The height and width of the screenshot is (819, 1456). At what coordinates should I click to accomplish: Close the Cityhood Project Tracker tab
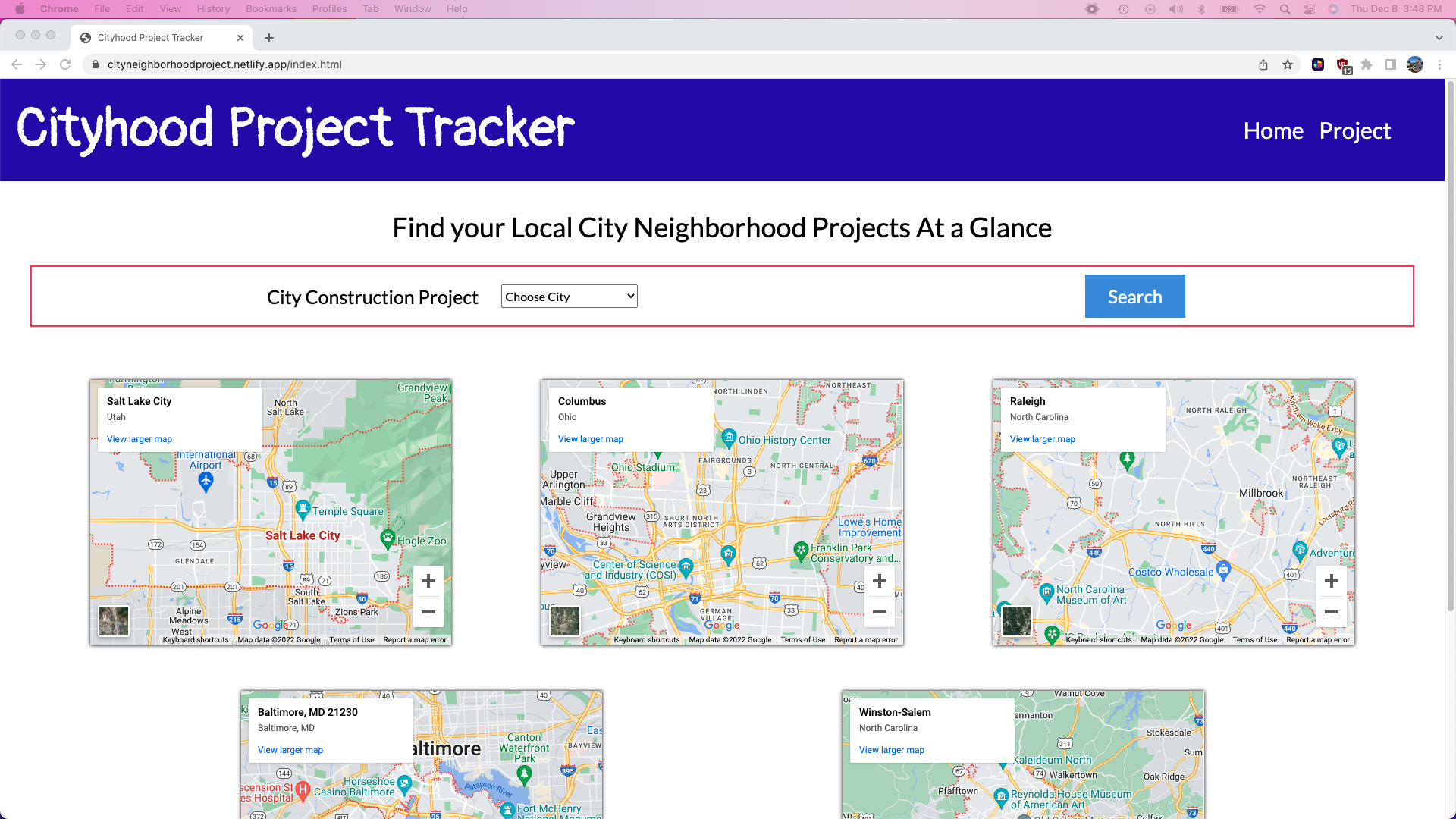coord(240,38)
